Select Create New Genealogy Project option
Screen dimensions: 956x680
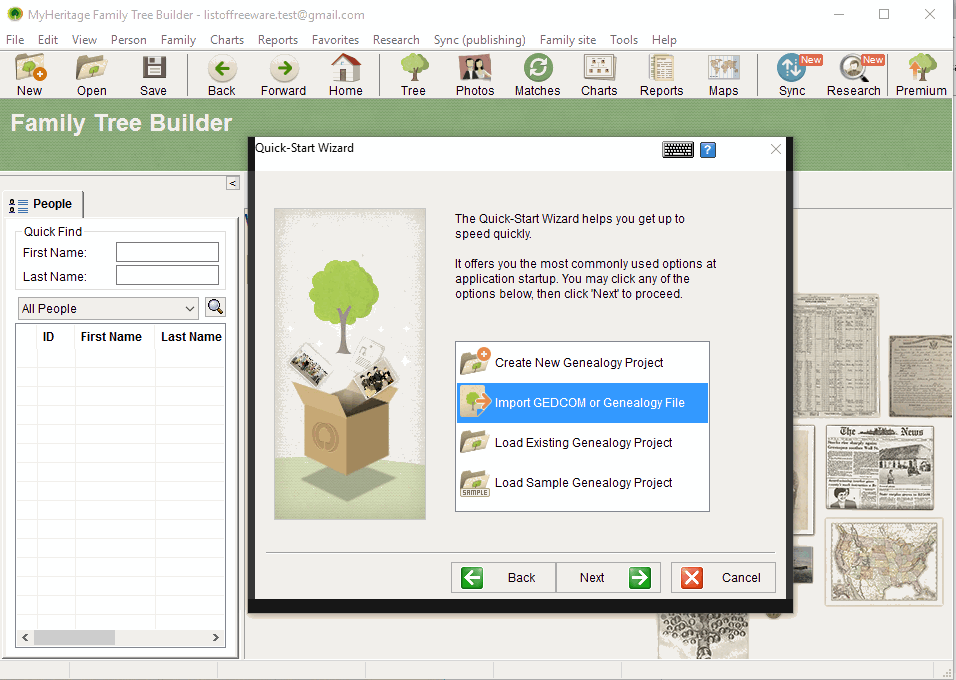point(582,363)
